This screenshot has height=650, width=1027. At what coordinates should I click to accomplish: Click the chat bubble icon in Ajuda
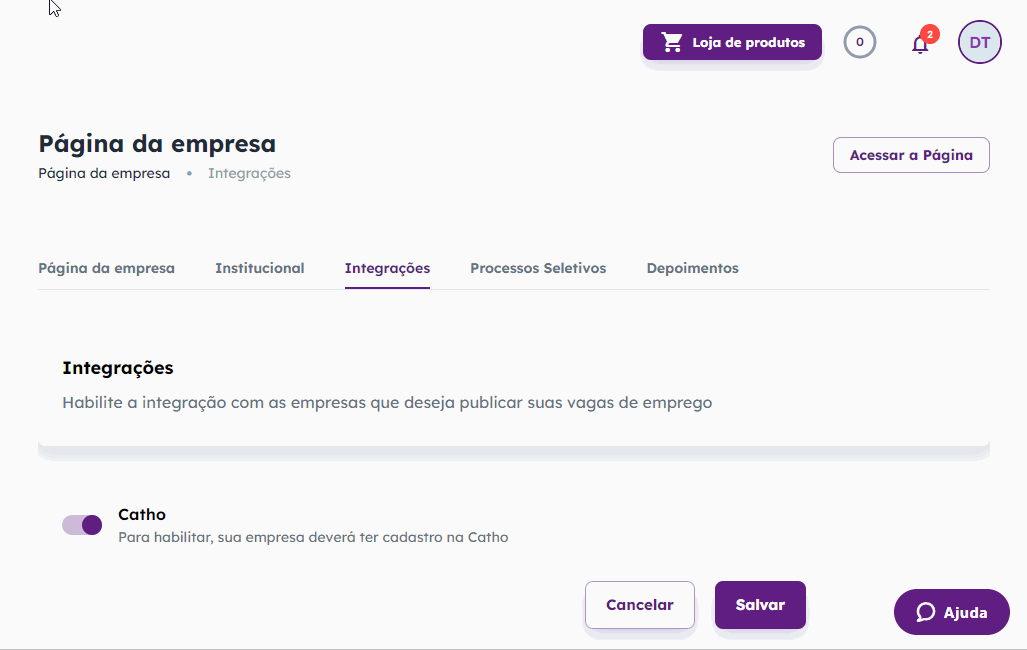pos(925,612)
